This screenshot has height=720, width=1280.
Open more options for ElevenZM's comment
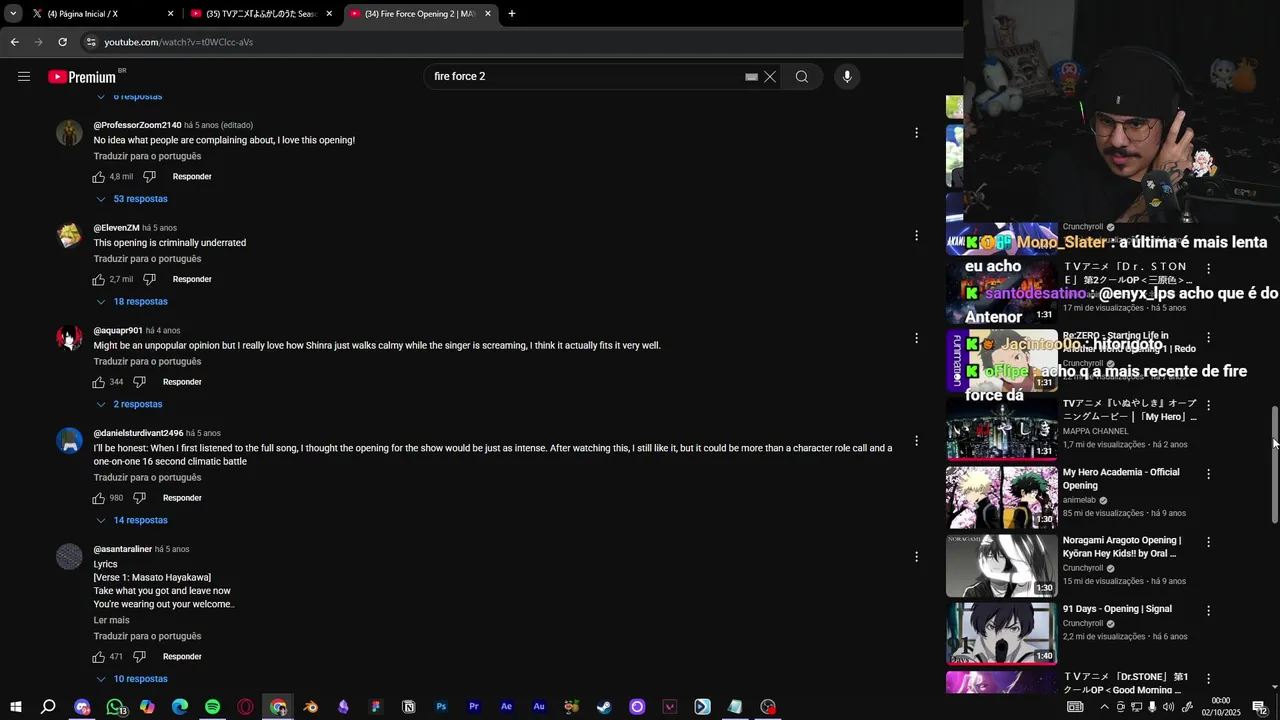tap(916, 236)
